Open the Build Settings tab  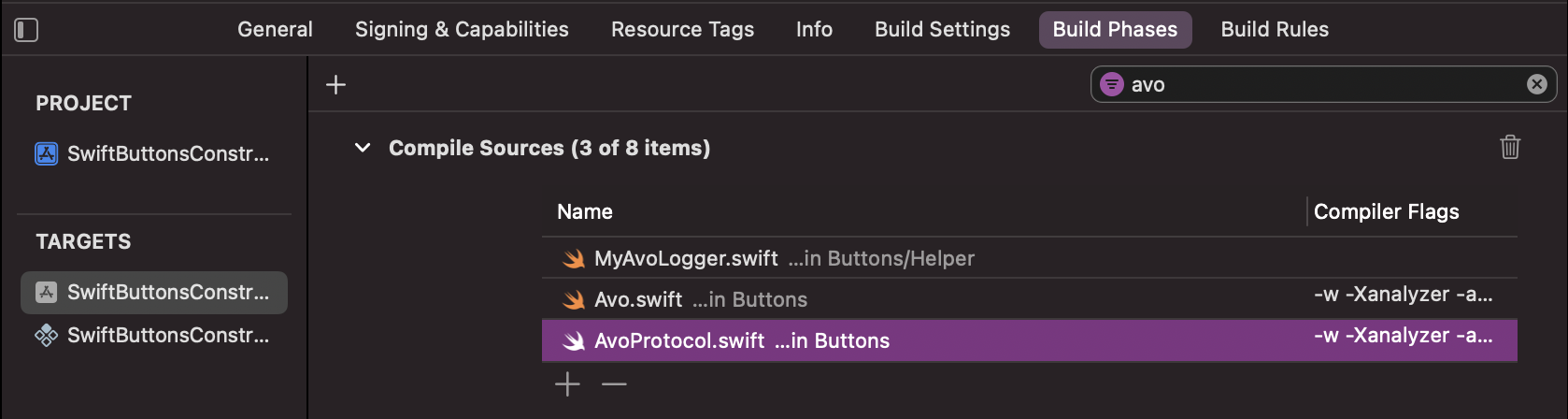click(x=942, y=30)
